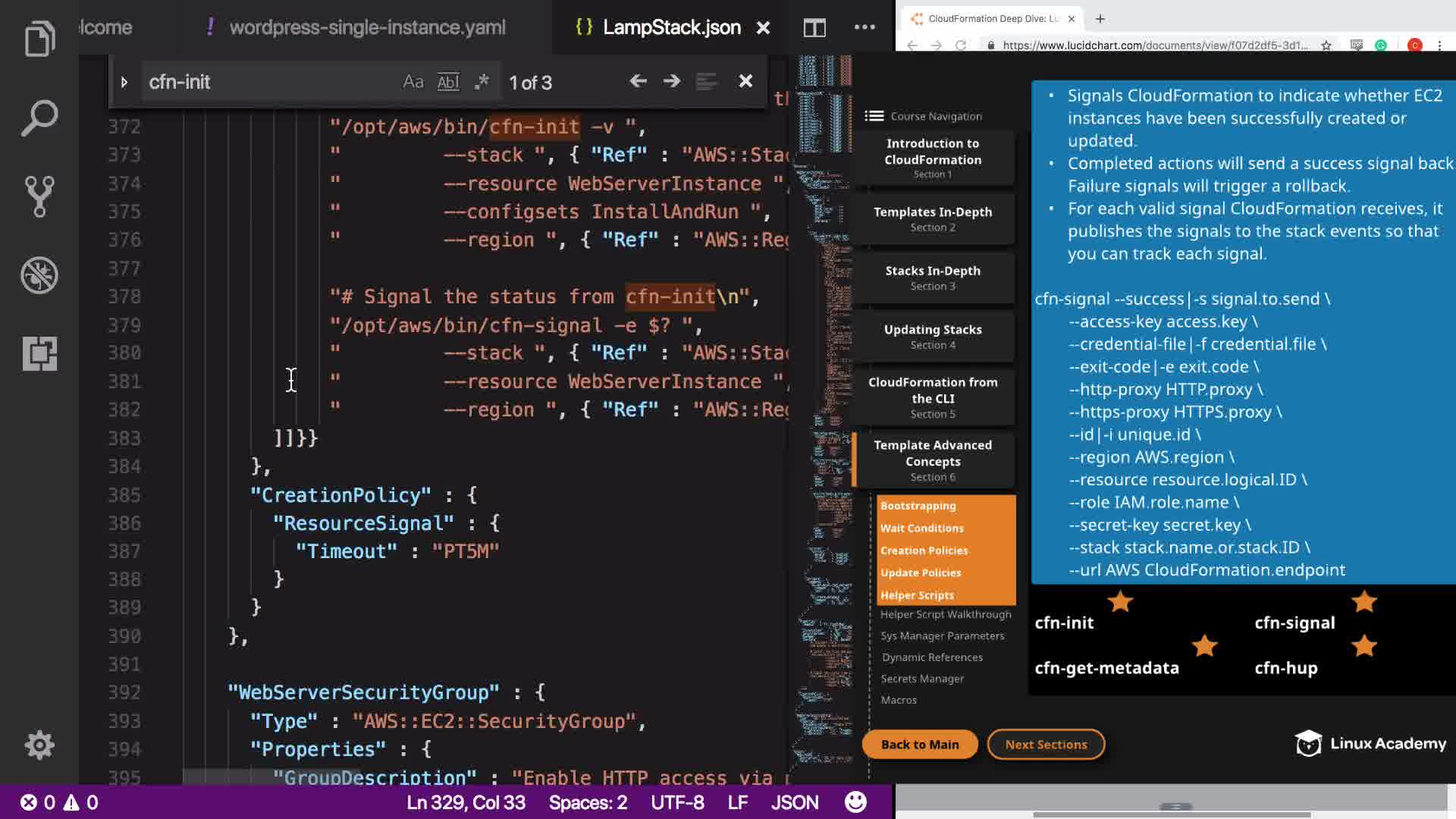Viewport: 1456px width, 819px height.
Task: Open the Source Control icon
Action: (x=39, y=196)
